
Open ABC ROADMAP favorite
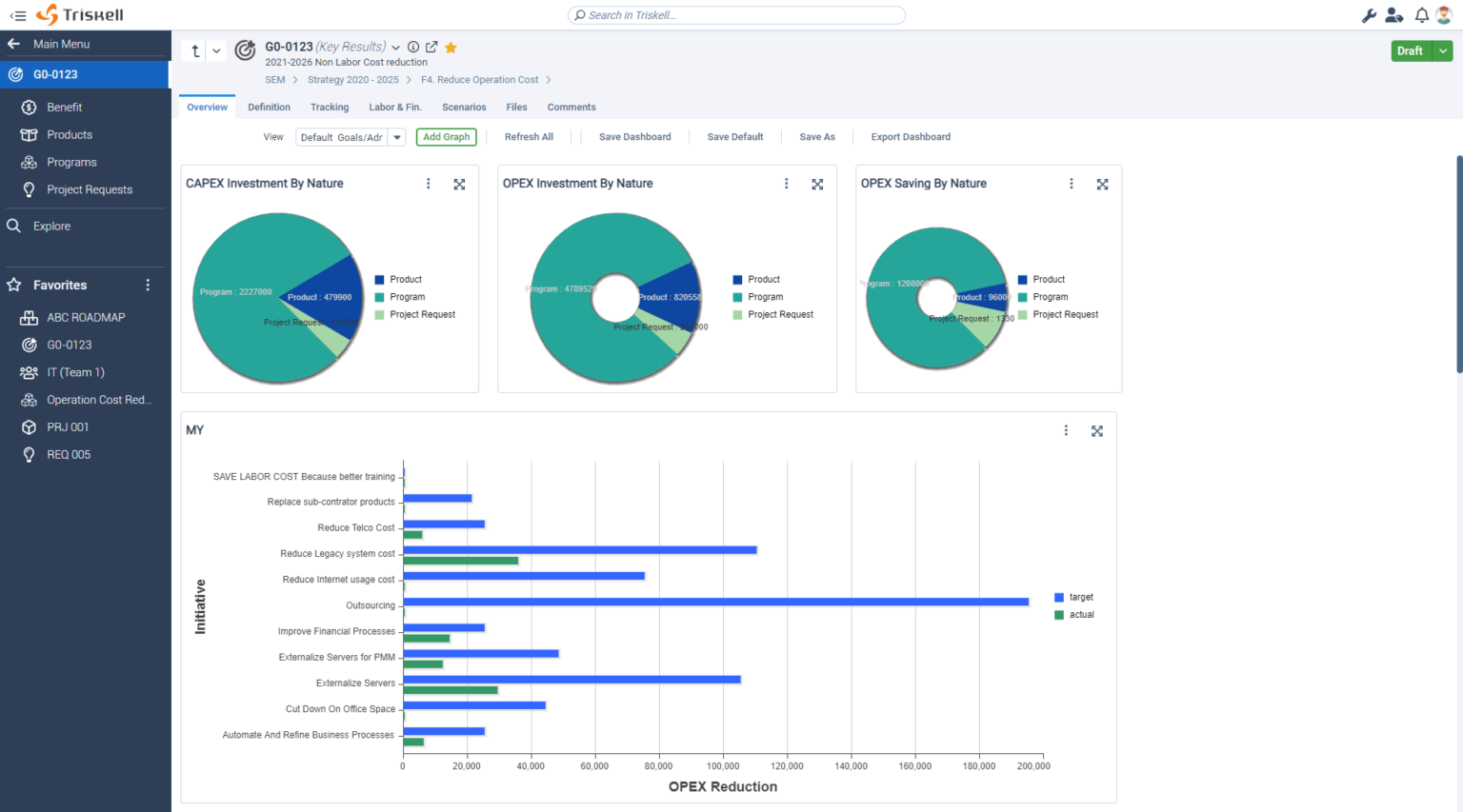click(86, 317)
